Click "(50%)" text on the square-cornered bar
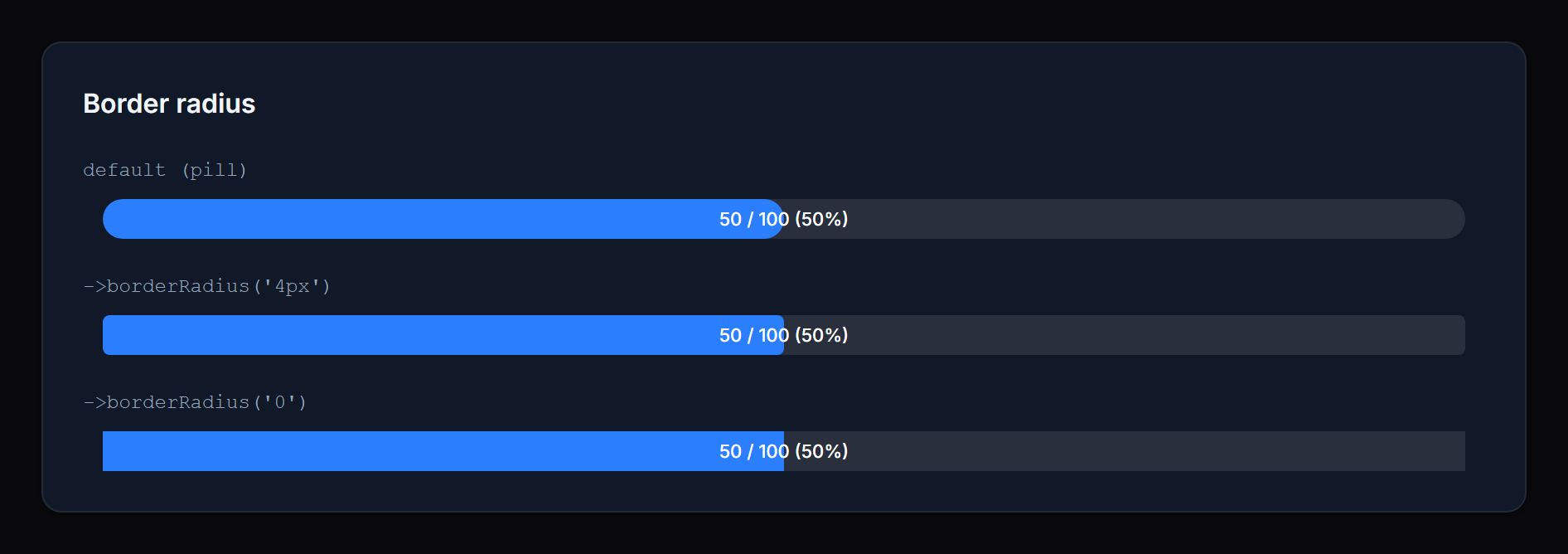Image resolution: width=1568 pixels, height=554 pixels. (821, 451)
